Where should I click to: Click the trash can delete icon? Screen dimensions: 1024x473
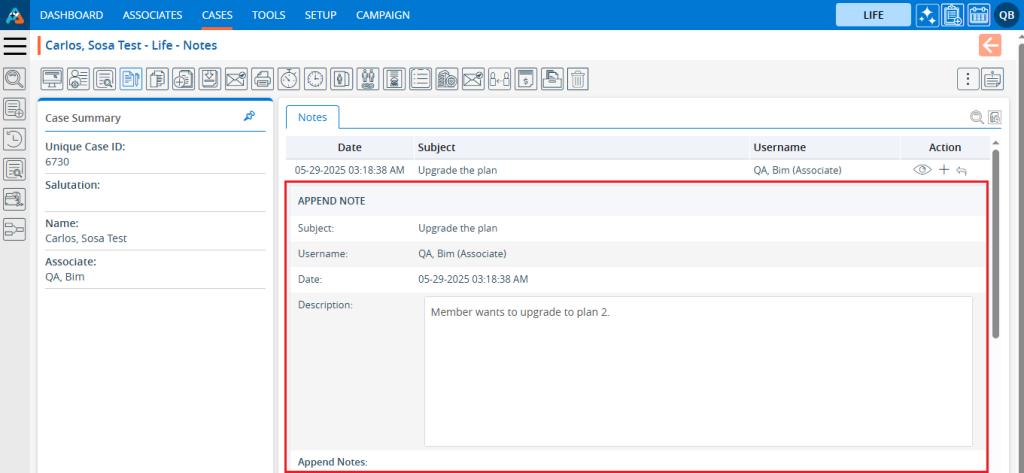[x=578, y=79]
